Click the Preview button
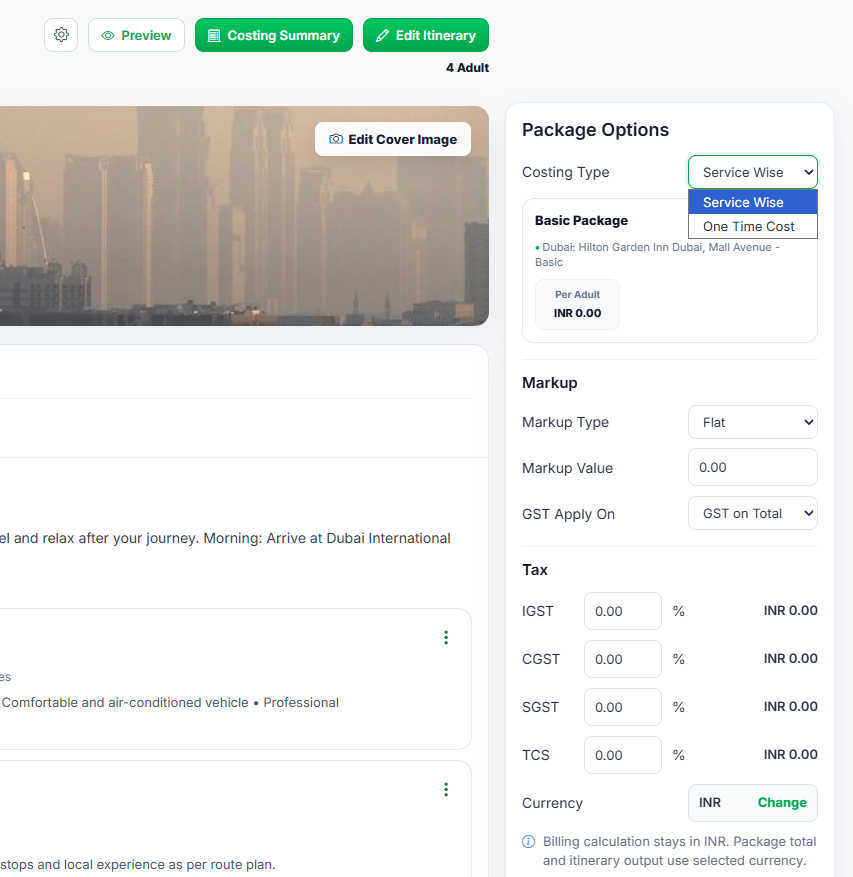The height and width of the screenshot is (877, 853). tap(136, 35)
